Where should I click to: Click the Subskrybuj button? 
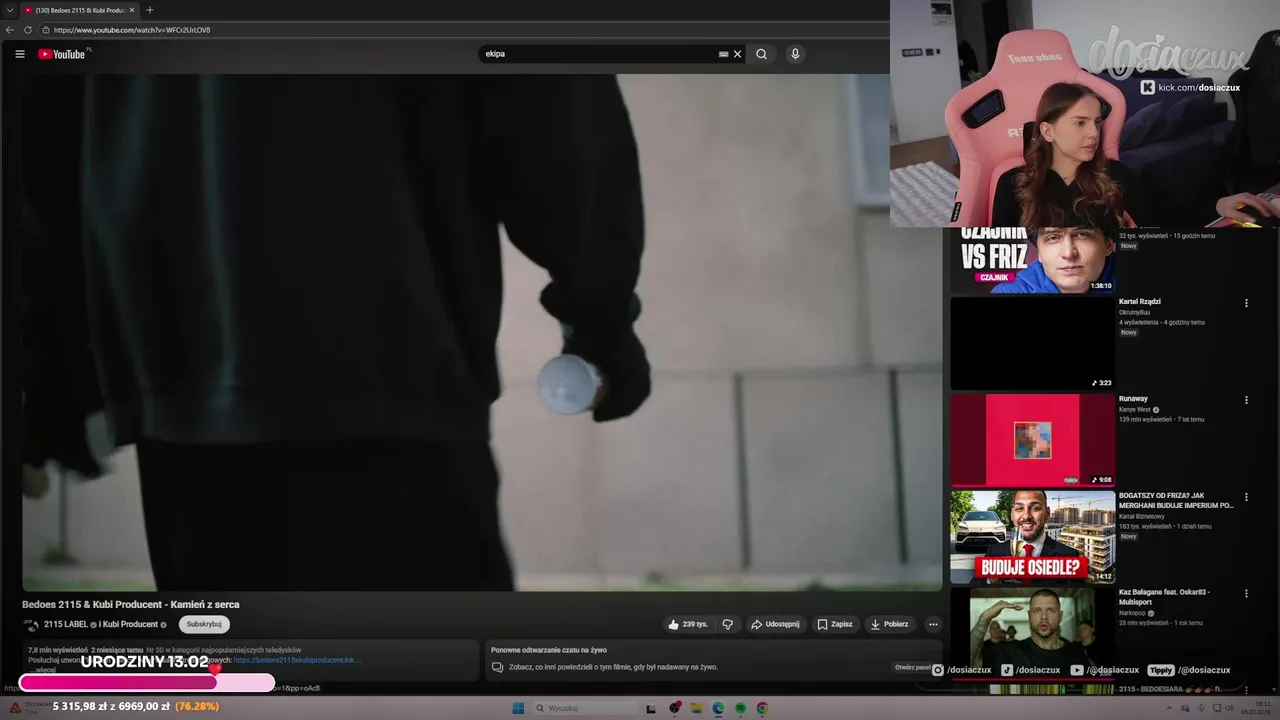pyautogui.click(x=204, y=624)
